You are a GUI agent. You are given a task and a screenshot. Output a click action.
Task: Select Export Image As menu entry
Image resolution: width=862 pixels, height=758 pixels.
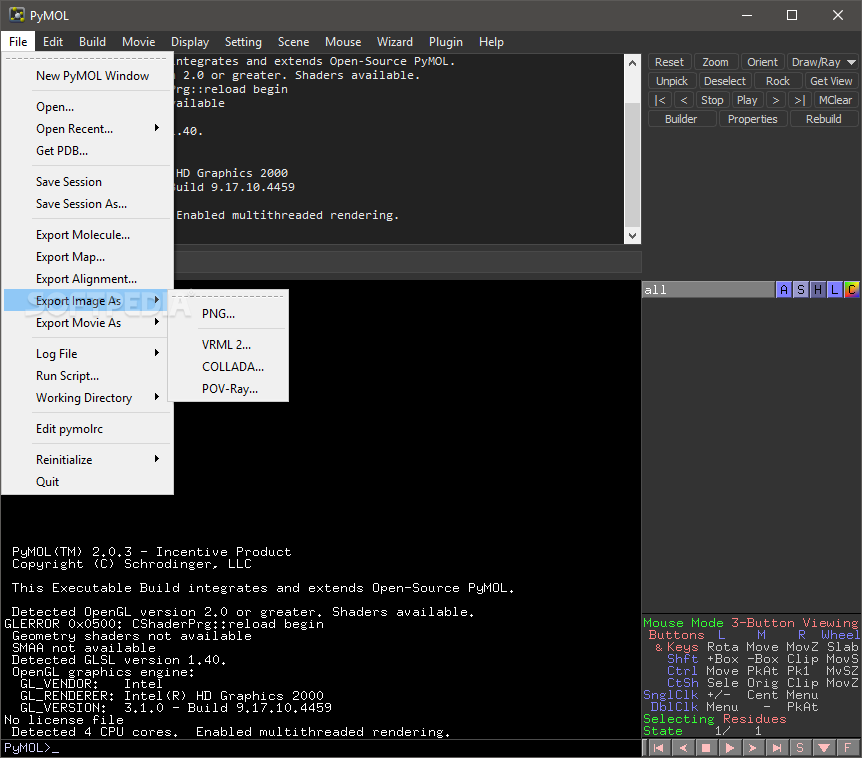pyautogui.click(x=87, y=301)
